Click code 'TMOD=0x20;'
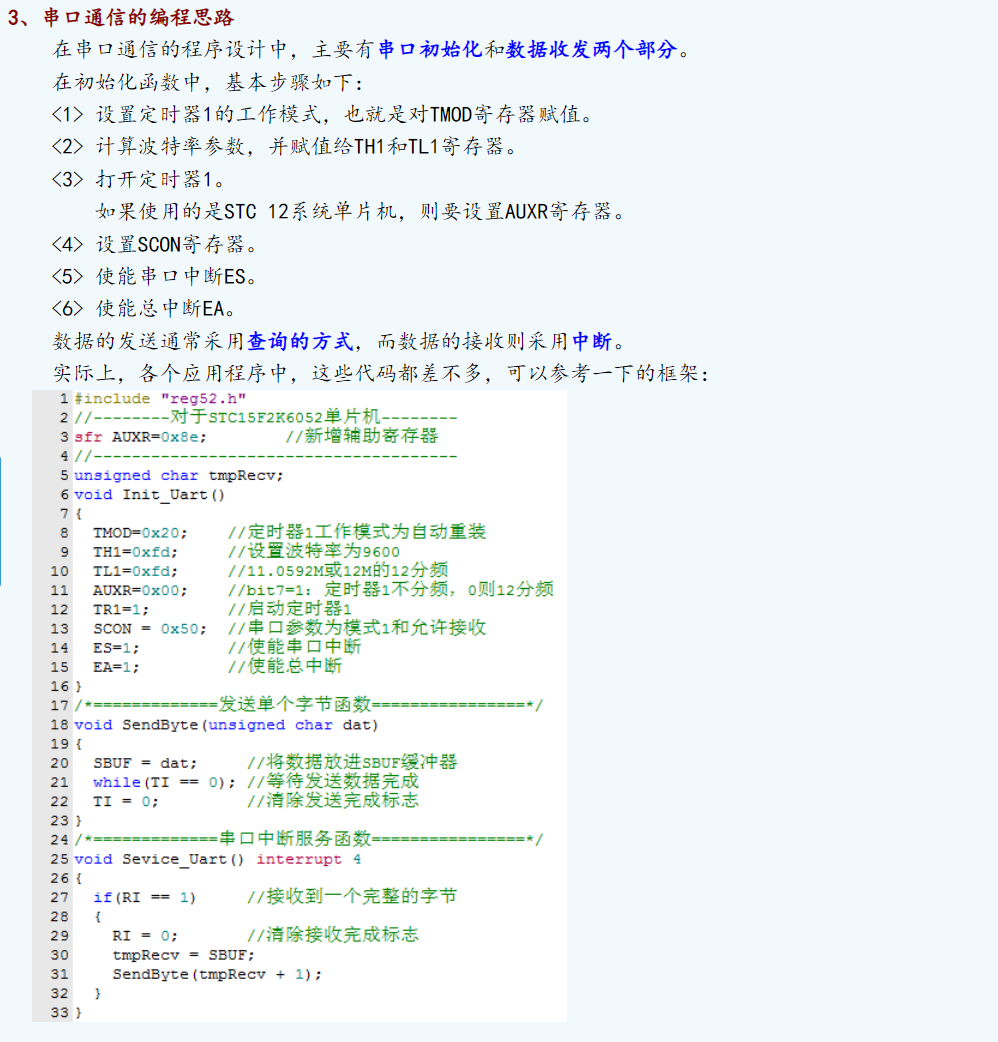Screen dimensions: 998x1042 pyautogui.click(x=140, y=533)
